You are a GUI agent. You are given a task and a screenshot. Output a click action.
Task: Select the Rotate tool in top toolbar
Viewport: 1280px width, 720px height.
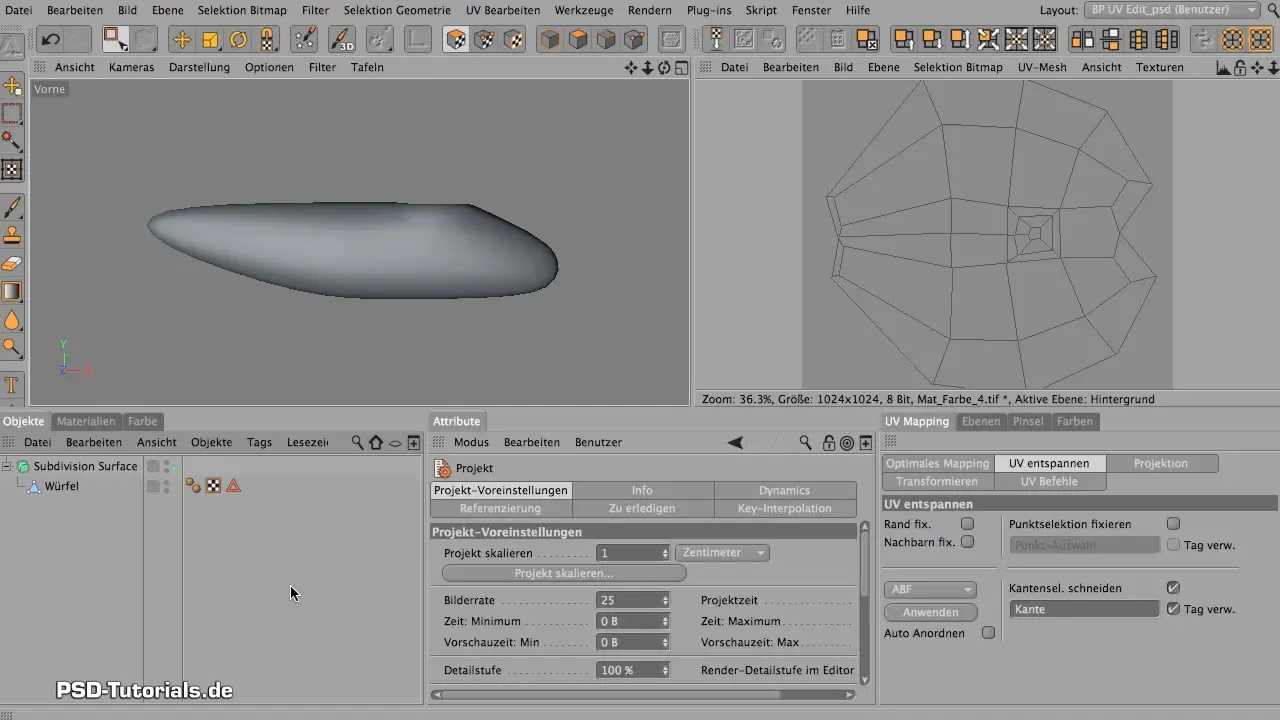[x=239, y=40]
